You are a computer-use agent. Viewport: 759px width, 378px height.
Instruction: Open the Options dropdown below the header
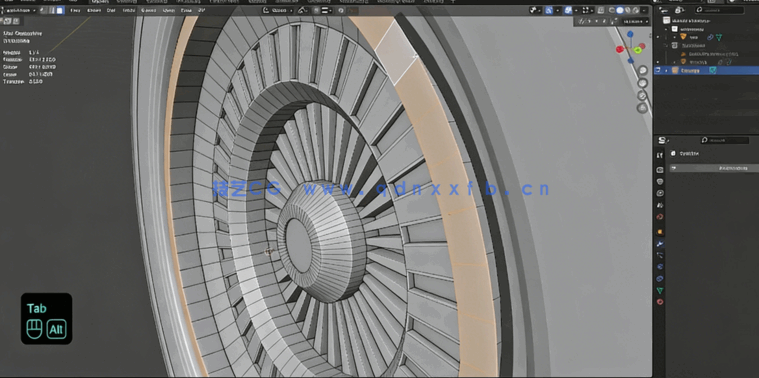tap(636, 21)
